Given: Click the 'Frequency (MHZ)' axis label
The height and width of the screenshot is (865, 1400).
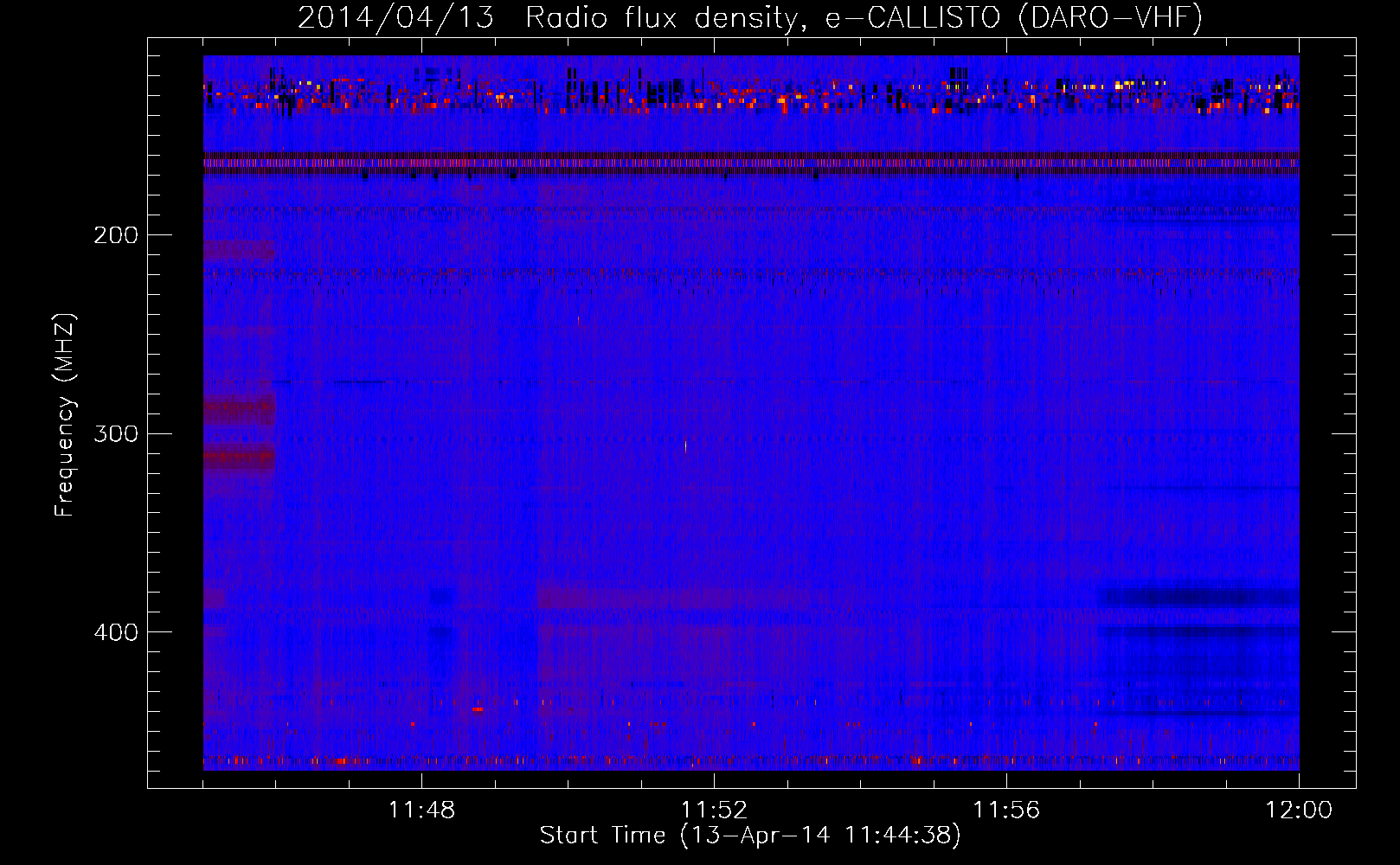Looking at the screenshot, I should coord(65,415).
